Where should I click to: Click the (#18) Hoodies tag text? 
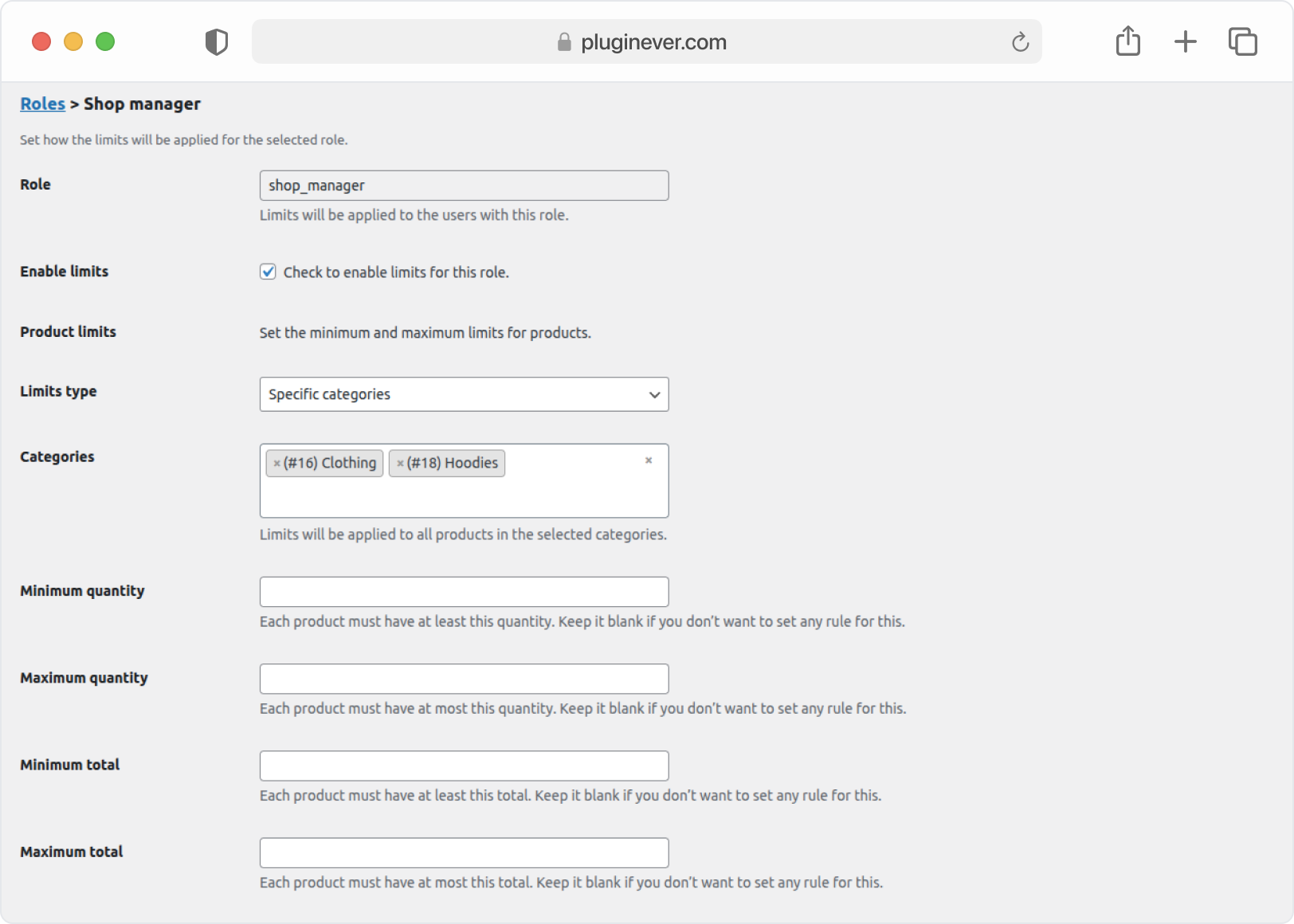[x=453, y=463]
